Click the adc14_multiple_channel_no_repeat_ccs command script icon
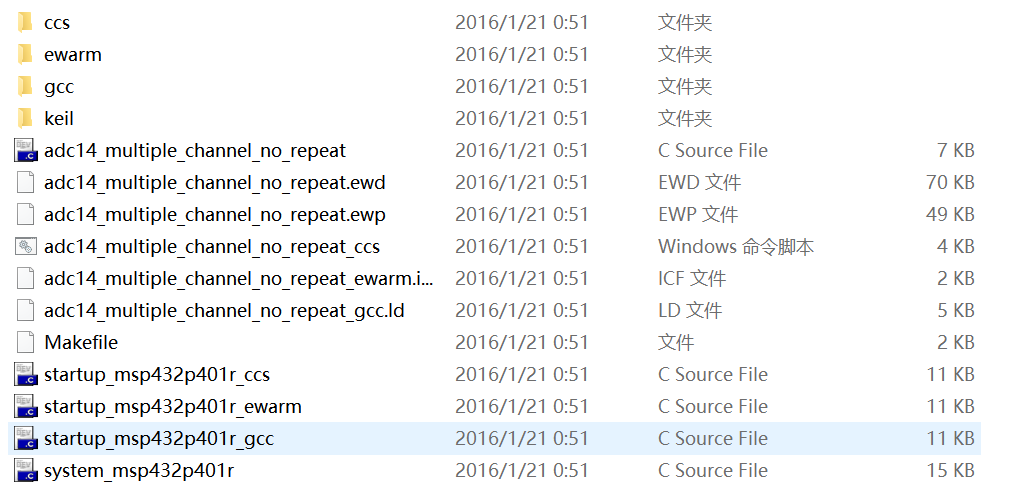 25,246
